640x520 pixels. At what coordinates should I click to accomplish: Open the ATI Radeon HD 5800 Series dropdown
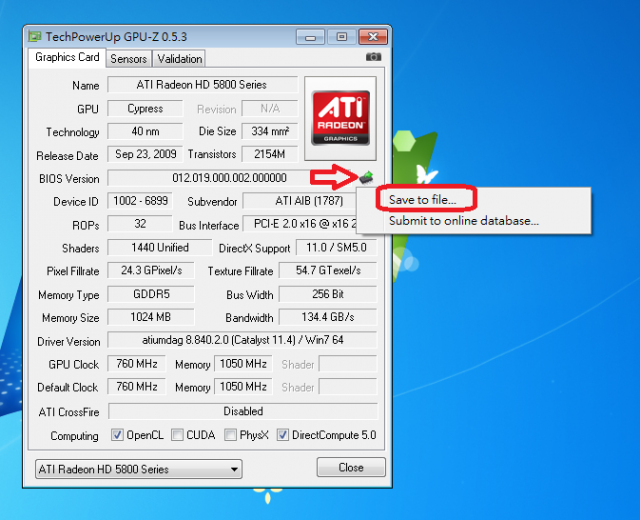point(139,469)
